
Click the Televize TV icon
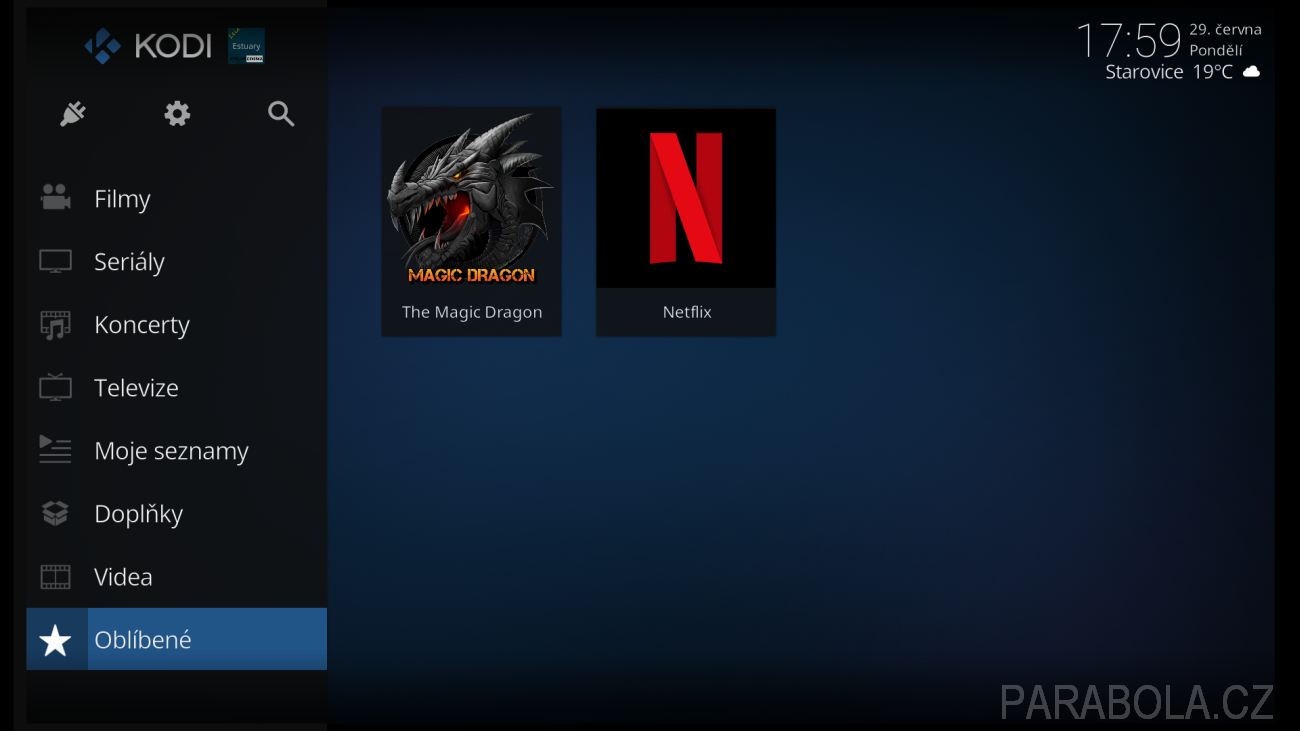click(55, 388)
